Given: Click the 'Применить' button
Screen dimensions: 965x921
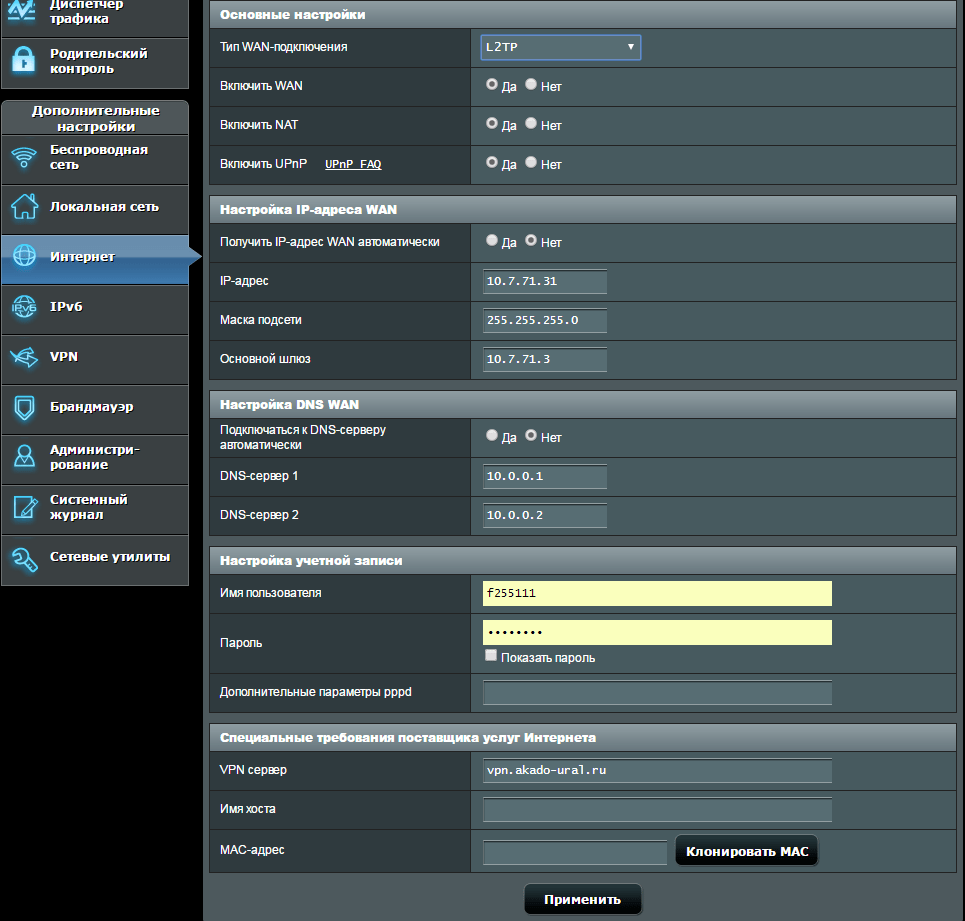Looking at the screenshot, I should pos(582,899).
